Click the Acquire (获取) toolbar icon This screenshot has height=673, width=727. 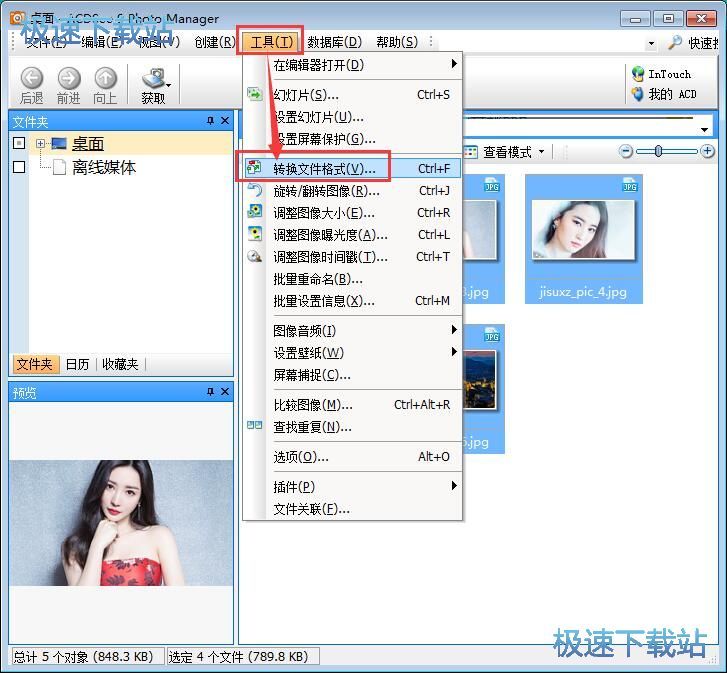pos(153,78)
